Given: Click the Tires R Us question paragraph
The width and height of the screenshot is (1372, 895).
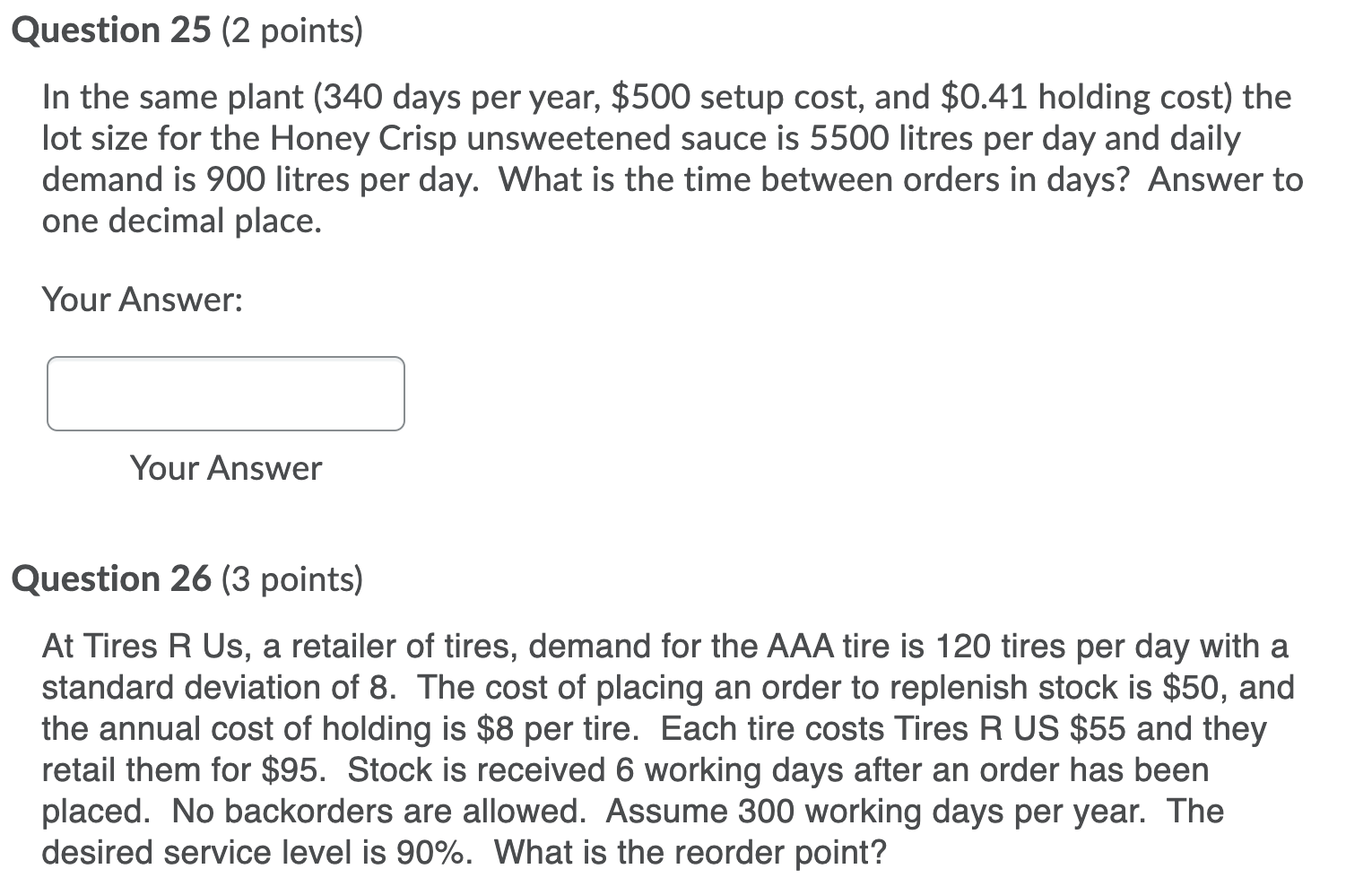Looking at the screenshot, I should coord(664,749).
